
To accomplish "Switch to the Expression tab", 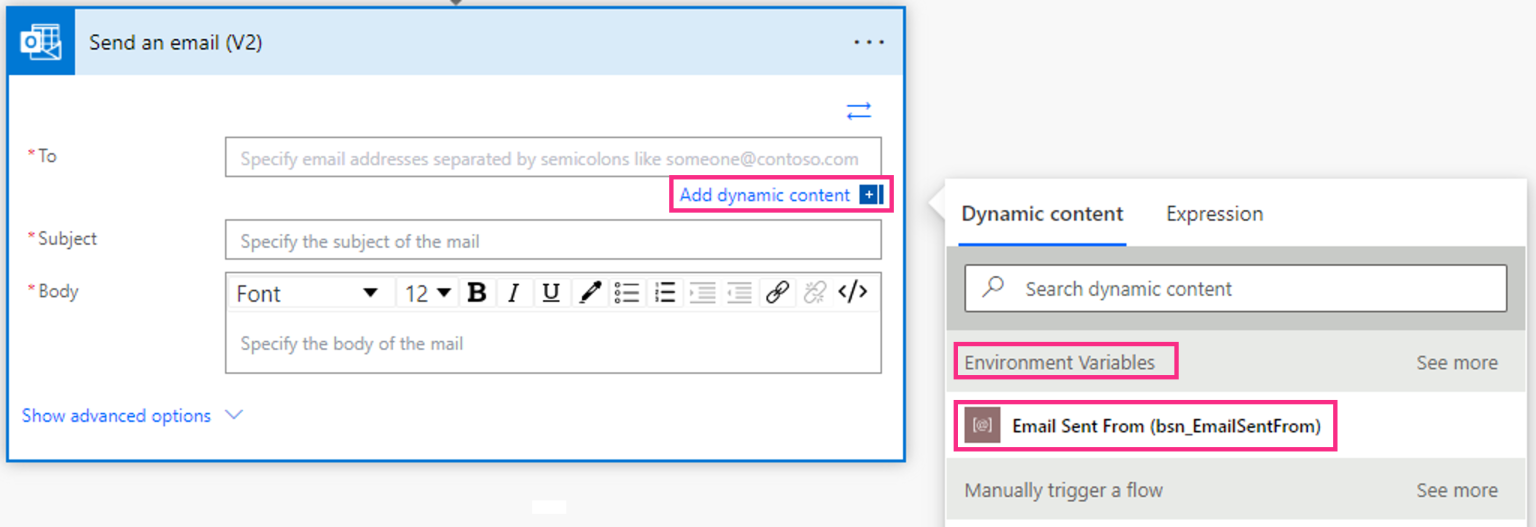I will [1214, 214].
